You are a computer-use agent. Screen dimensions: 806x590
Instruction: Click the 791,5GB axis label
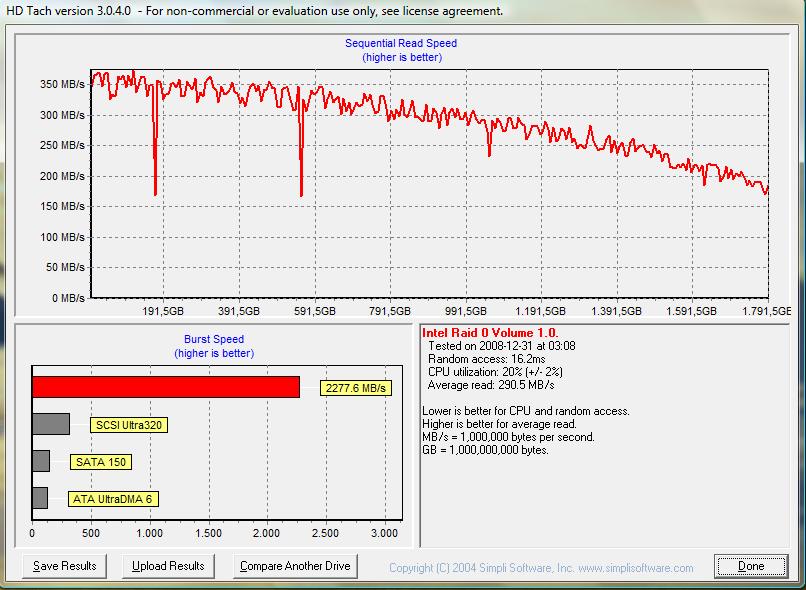390,311
